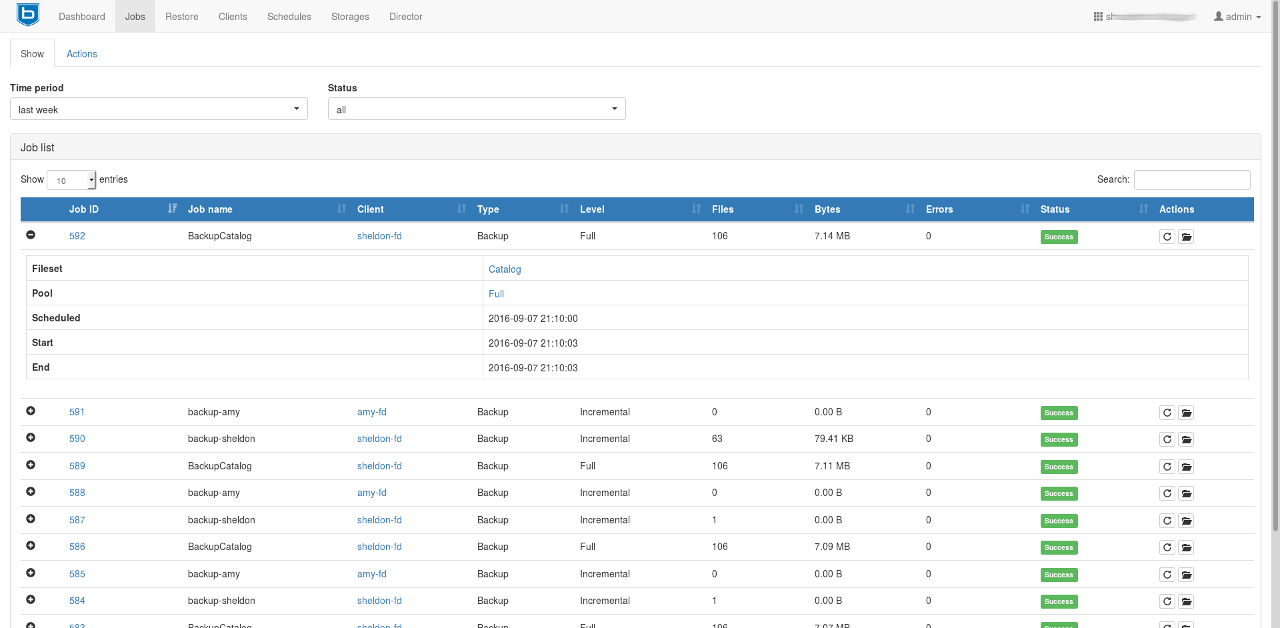Expand details for job 591
The image size is (1280, 628).
(x=30, y=412)
